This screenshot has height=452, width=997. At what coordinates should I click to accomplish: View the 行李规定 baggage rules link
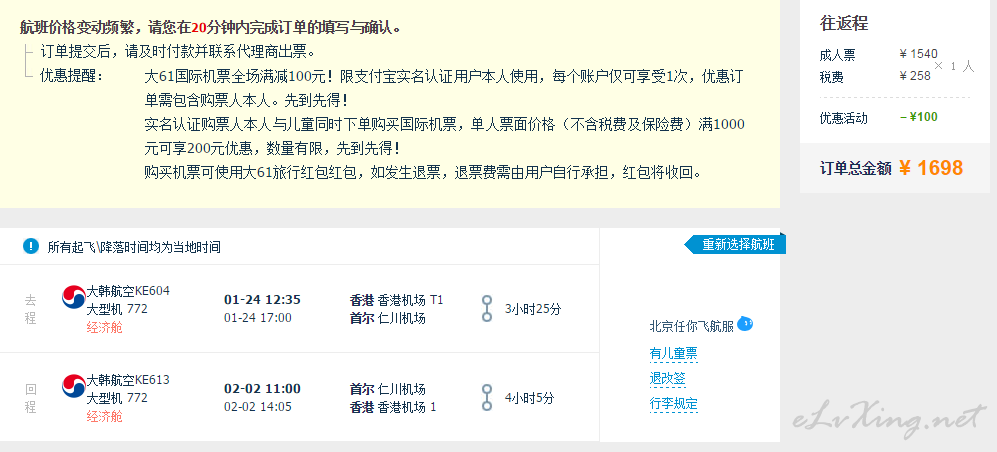pos(673,404)
